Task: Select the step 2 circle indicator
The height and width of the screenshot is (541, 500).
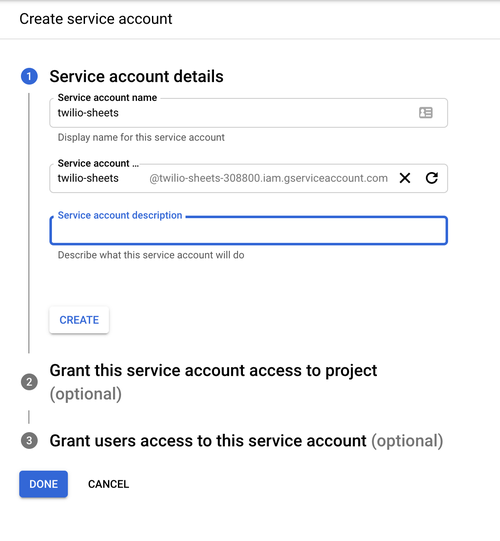Action: 29,382
